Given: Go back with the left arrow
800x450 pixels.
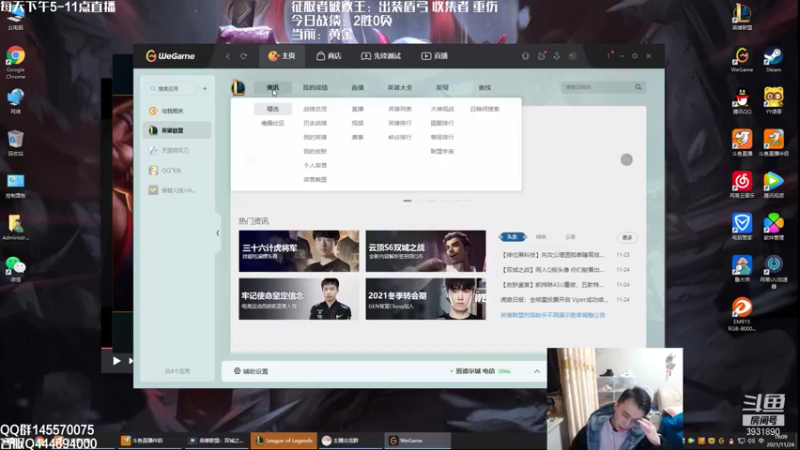Looking at the screenshot, I should coord(228,56).
